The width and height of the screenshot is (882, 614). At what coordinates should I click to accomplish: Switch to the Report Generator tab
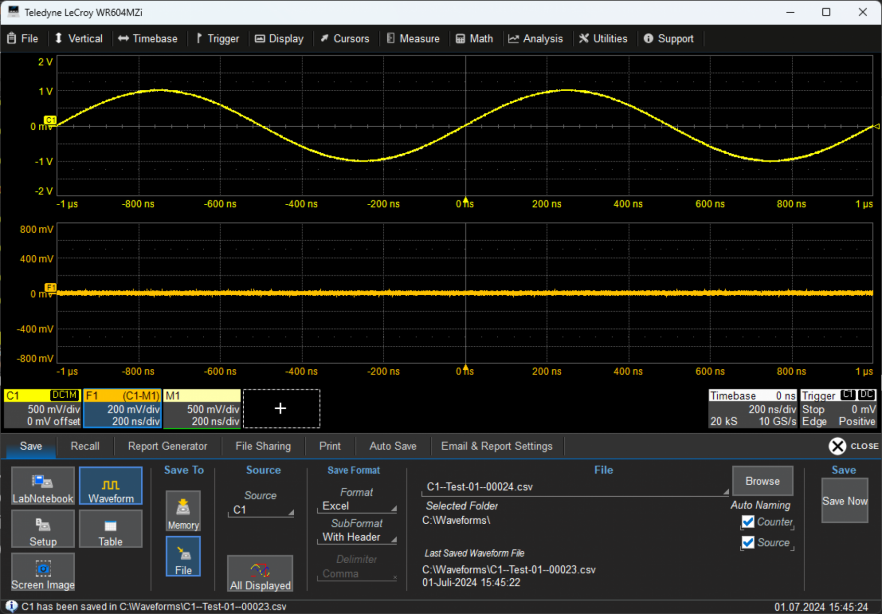(167, 446)
